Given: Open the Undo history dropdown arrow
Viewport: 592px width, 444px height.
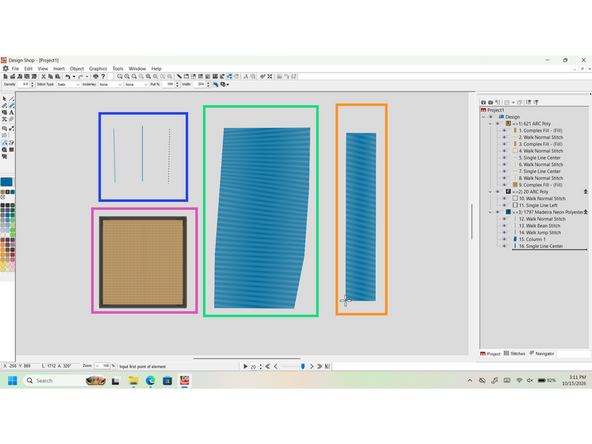Looking at the screenshot, I should (x=74, y=76).
